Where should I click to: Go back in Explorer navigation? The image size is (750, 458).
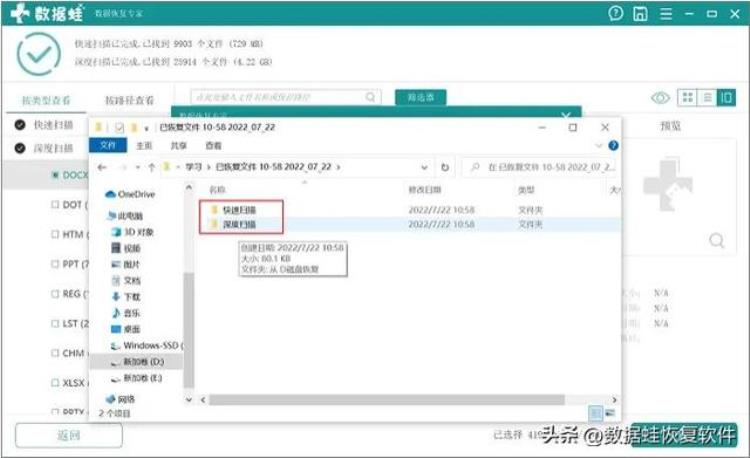click(102, 167)
